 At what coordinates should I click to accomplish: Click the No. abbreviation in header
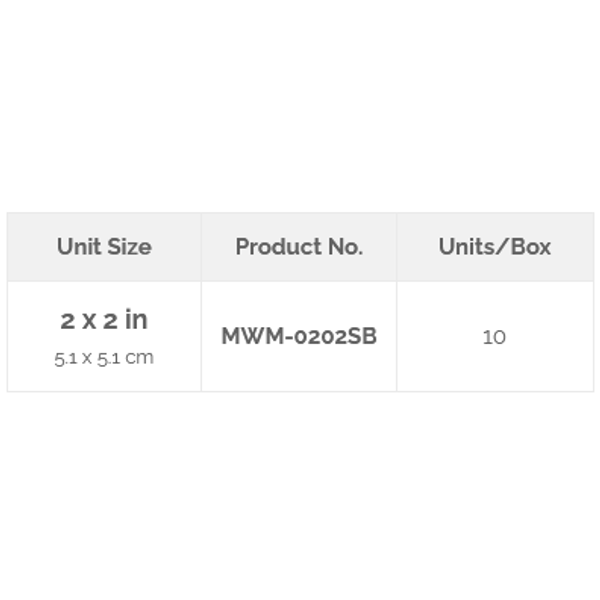[346, 246]
